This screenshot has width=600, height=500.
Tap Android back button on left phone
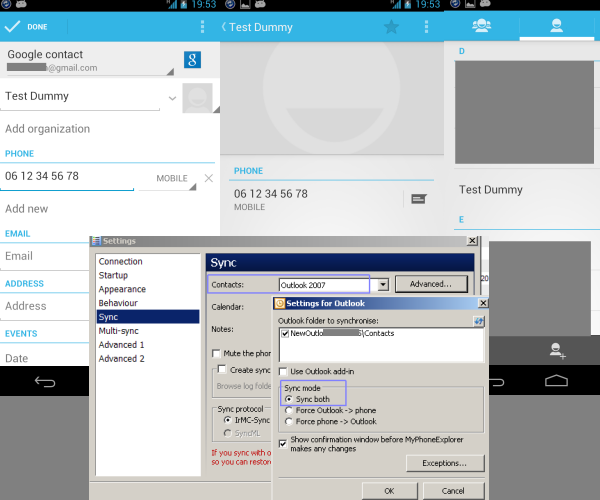[x=45, y=381]
